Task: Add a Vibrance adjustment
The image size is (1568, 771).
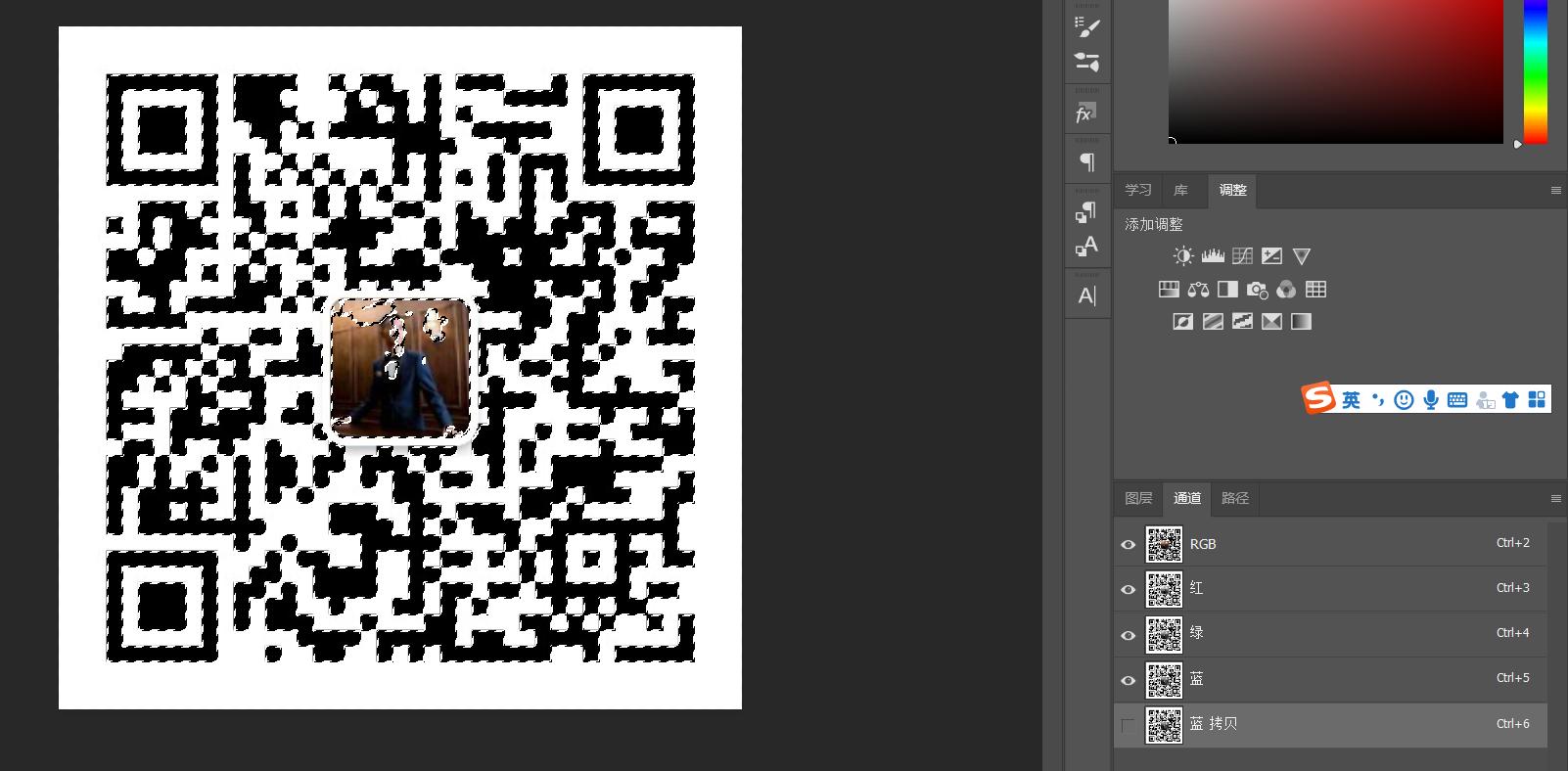Action: (x=1301, y=256)
